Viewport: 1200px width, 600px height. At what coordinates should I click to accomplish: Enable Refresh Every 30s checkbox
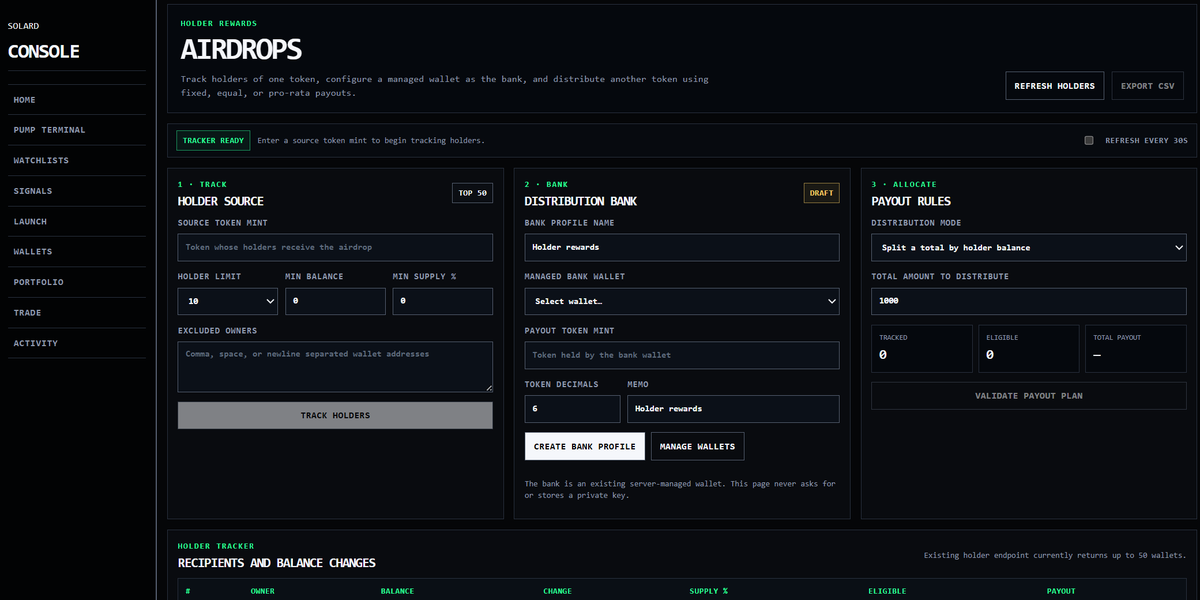pos(1089,140)
